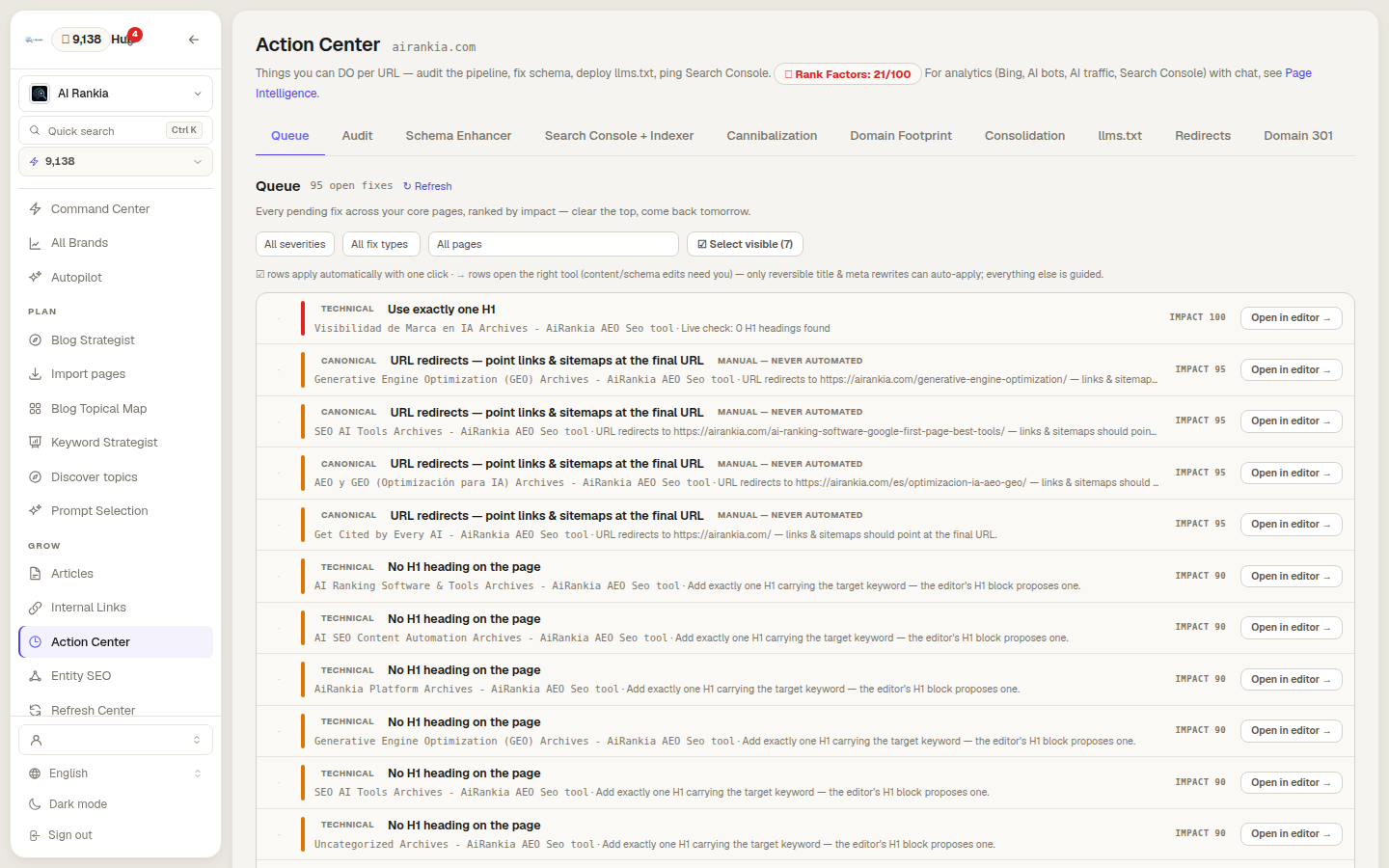The width and height of the screenshot is (1389, 868).
Task: Open the AI Rankia brand dropdown
Action: pos(116,94)
